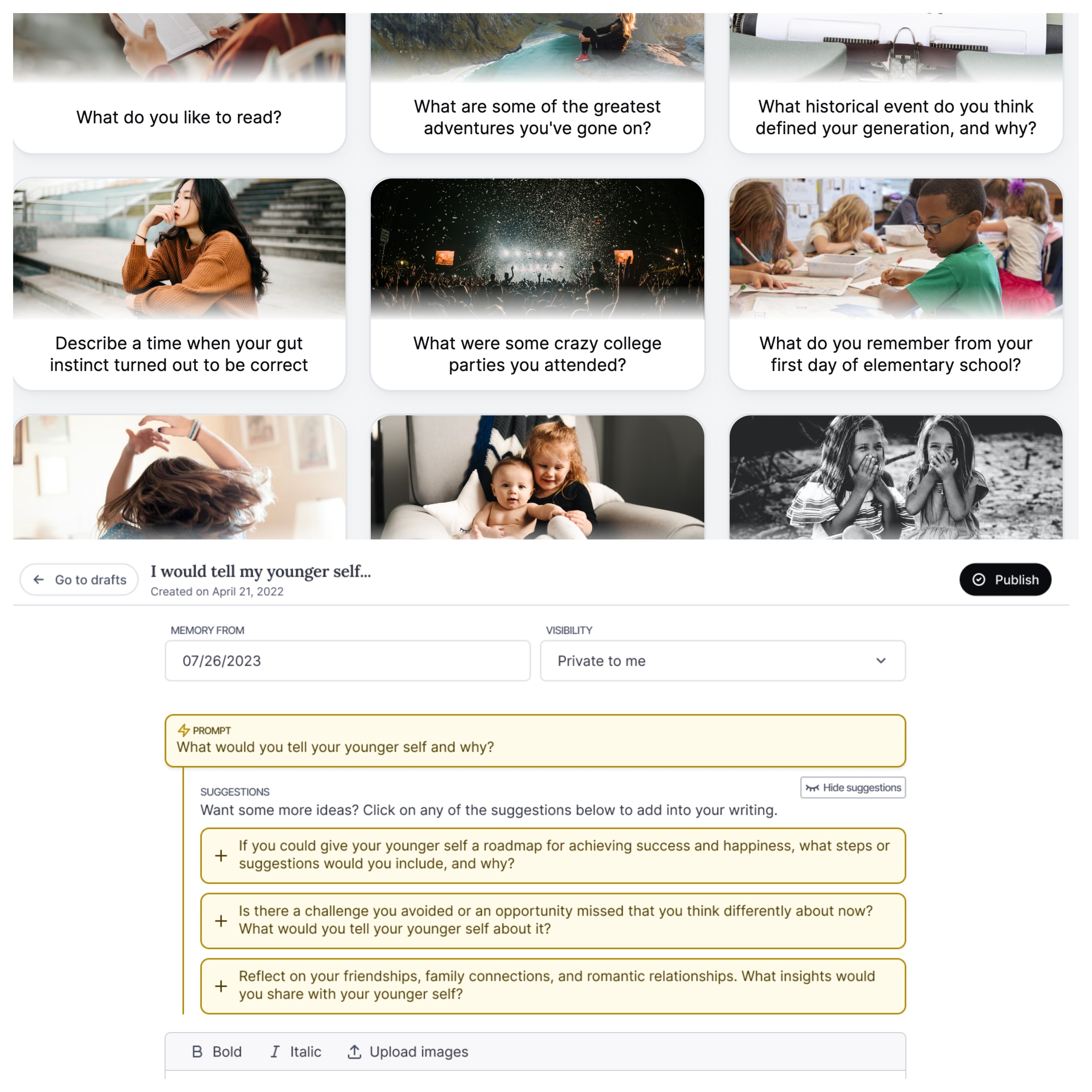The height and width of the screenshot is (1092, 1092).
Task: Click the lightning bolt Prompt icon
Action: (183, 729)
